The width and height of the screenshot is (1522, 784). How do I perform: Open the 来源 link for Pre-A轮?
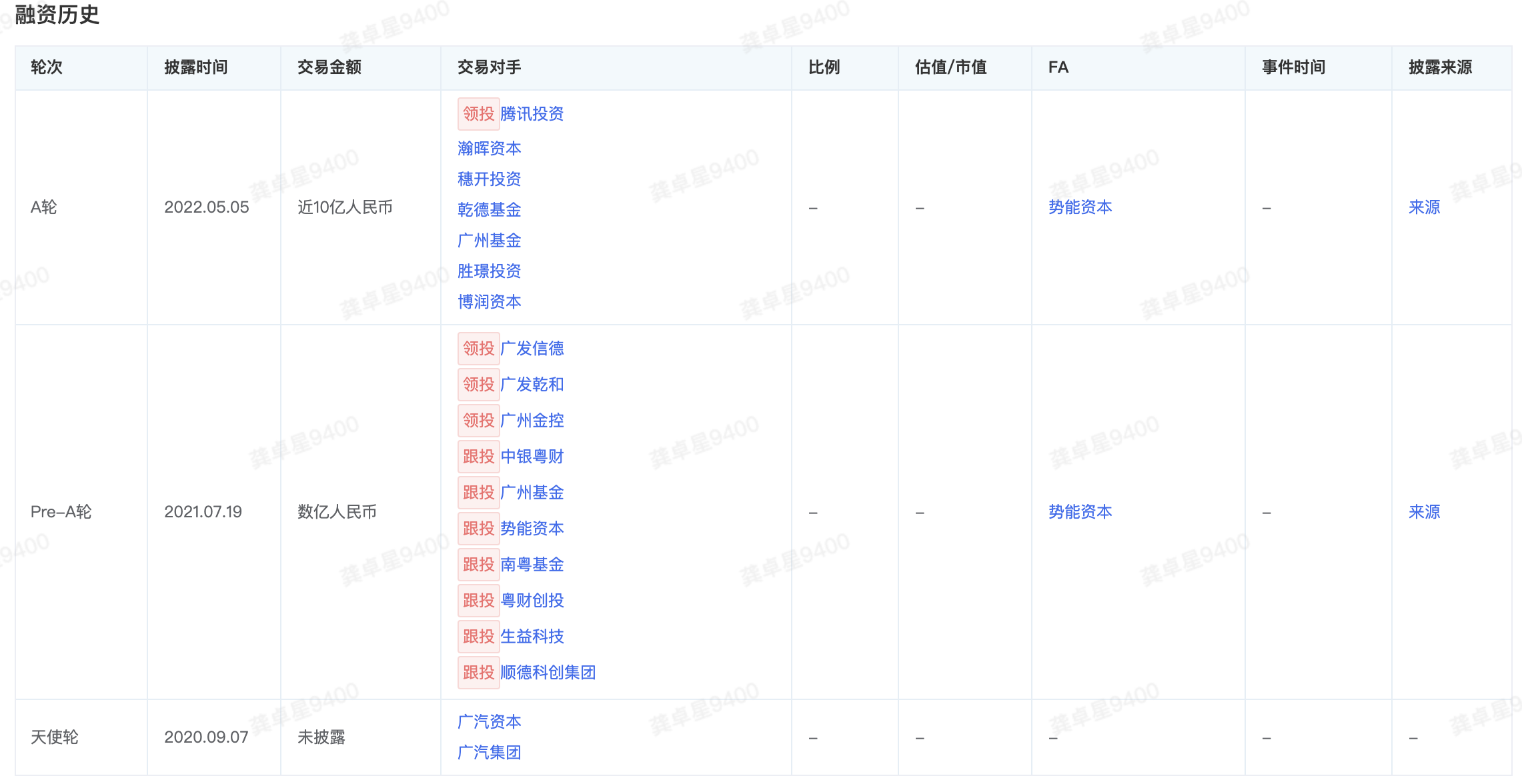click(x=1424, y=511)
